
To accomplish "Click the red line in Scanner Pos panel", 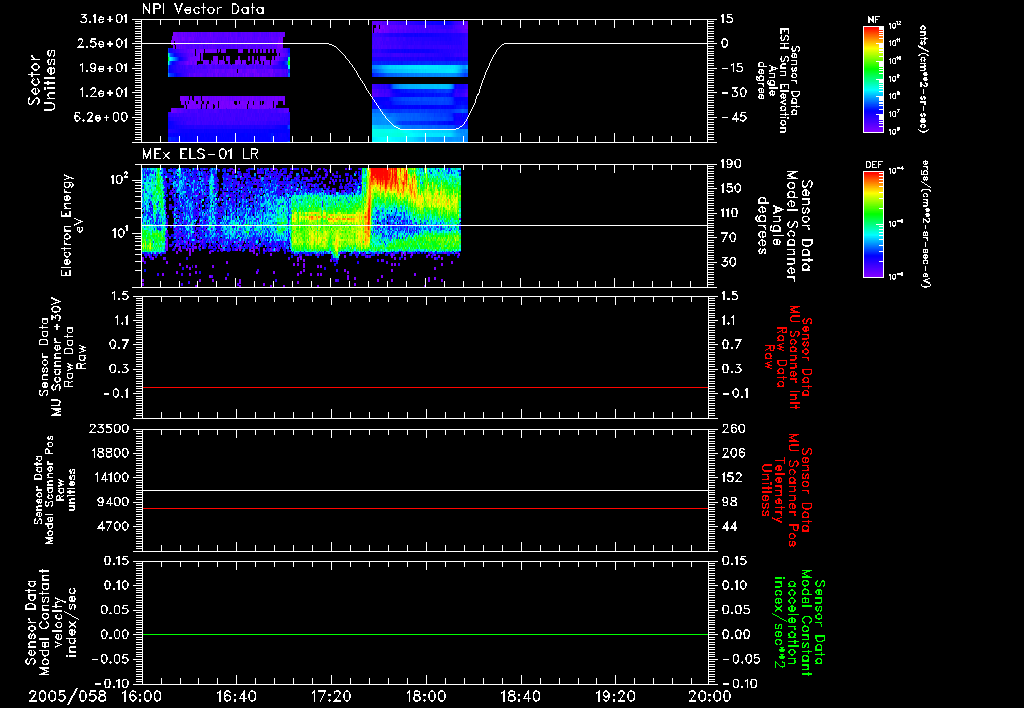I will pos(425,508).
